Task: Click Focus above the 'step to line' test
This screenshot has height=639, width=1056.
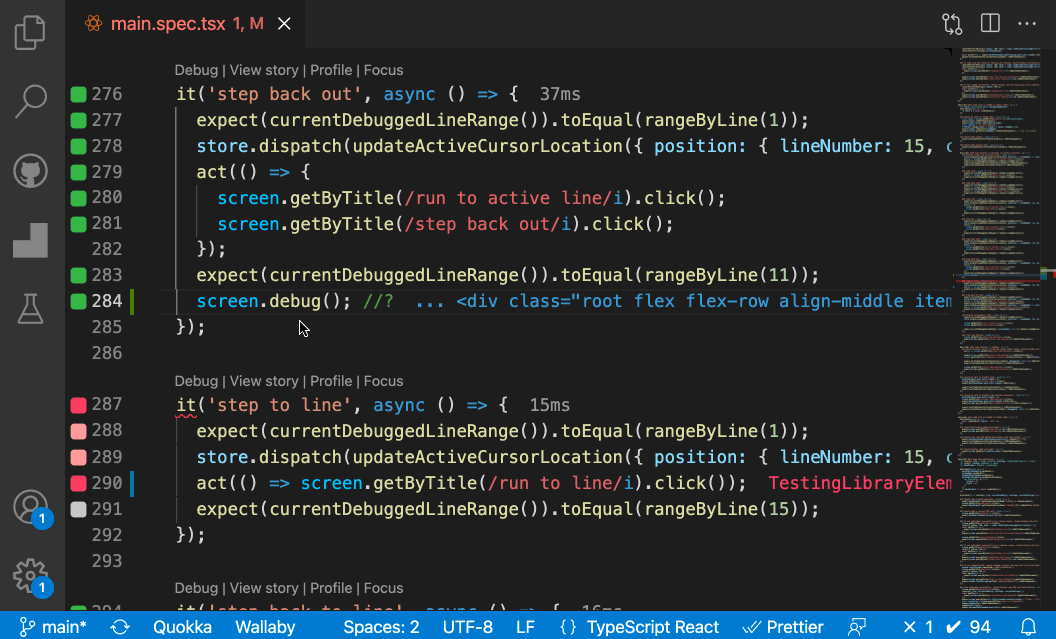Action: [383, 381]
